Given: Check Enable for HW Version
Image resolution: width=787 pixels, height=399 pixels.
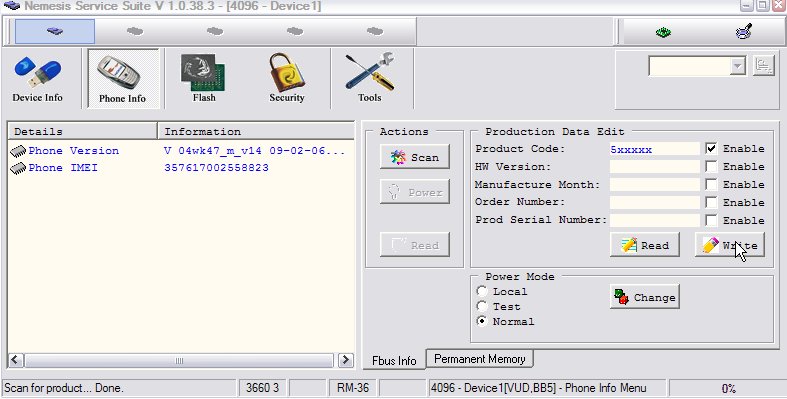Looking at the screenshot, I should click(711, 167).
